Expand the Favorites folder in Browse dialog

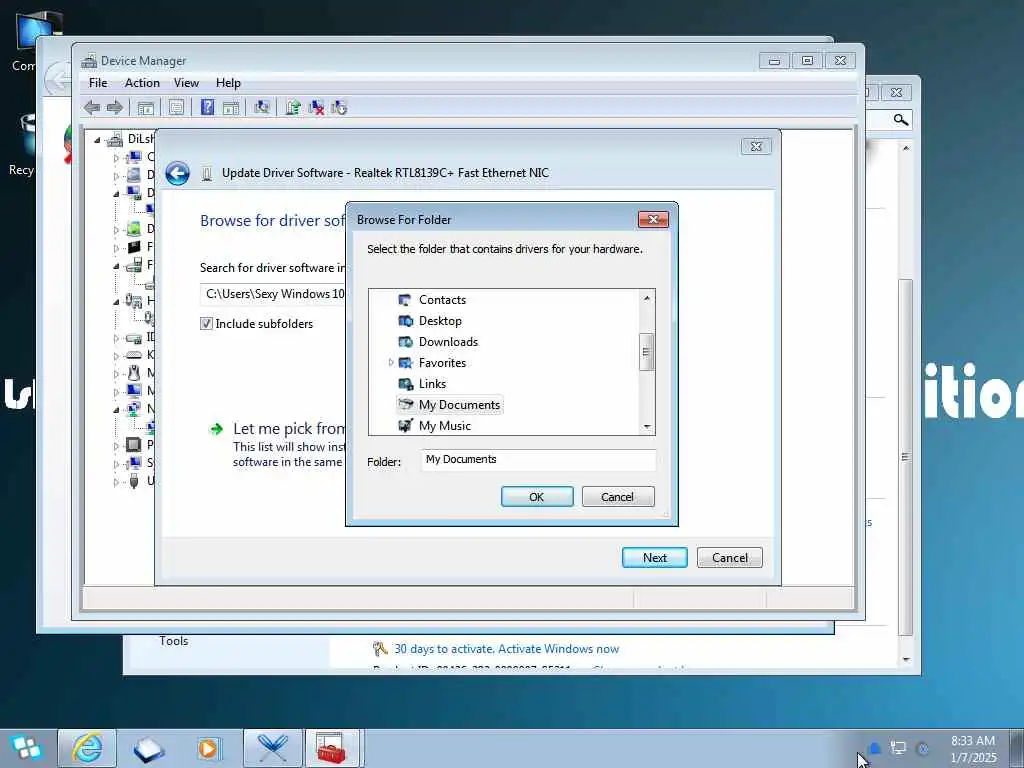point(391,362)
